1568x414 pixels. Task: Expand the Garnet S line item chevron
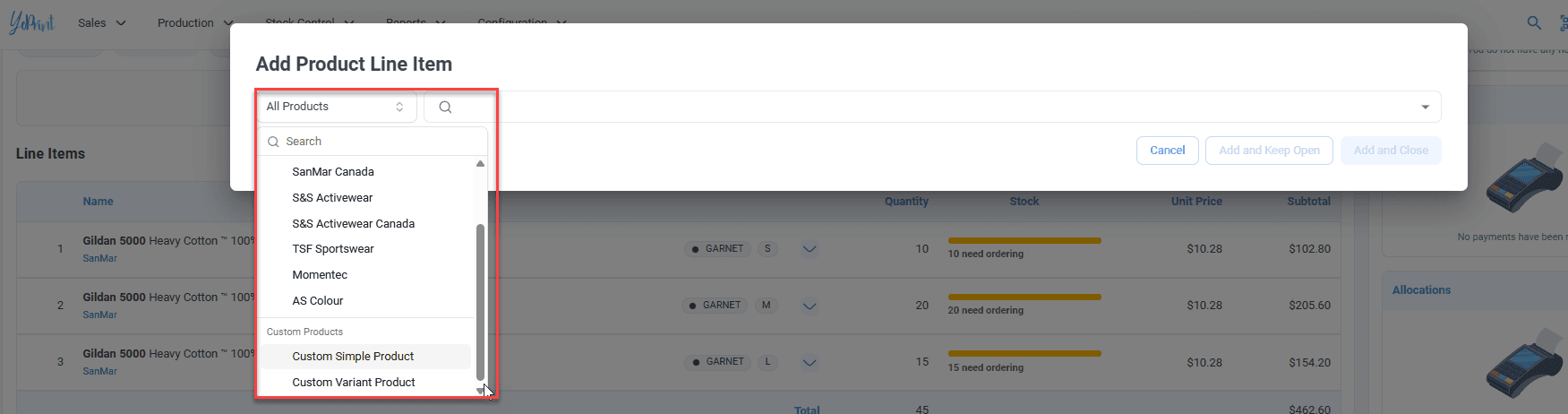(x=810, y=249)
